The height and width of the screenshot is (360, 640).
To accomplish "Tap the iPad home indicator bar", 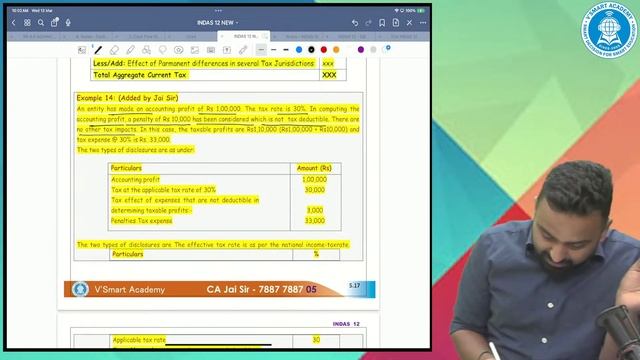I will point(218,345).
